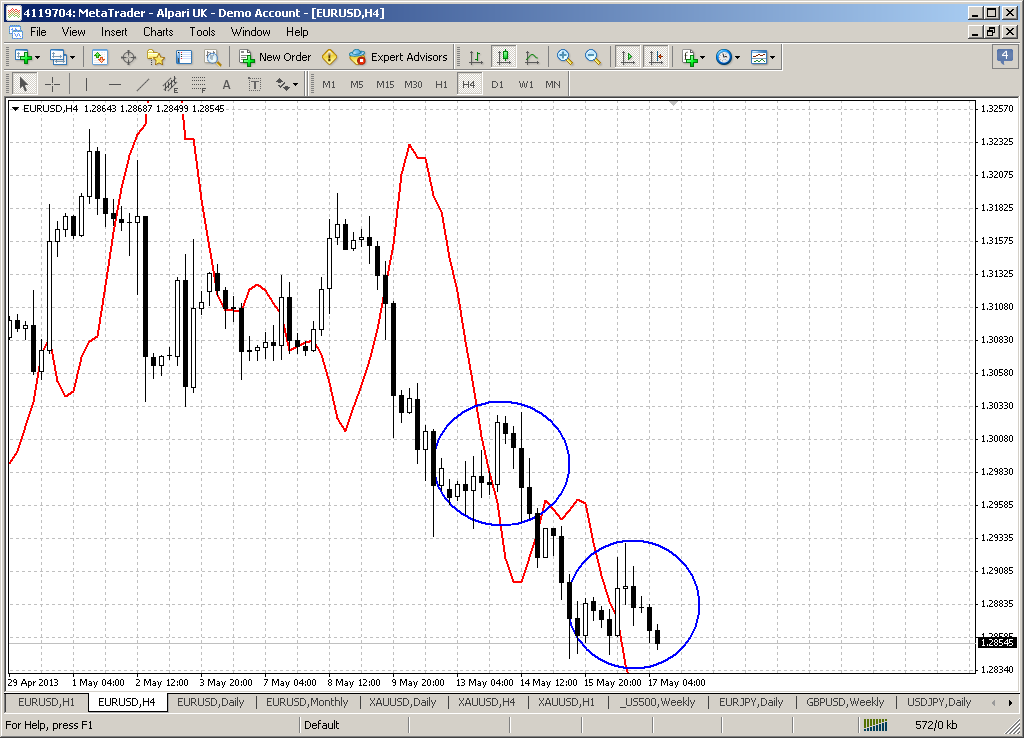The image size is (1024, 738).
Task: Select the Trendline drawing tool
Action: tap(142, 84)
